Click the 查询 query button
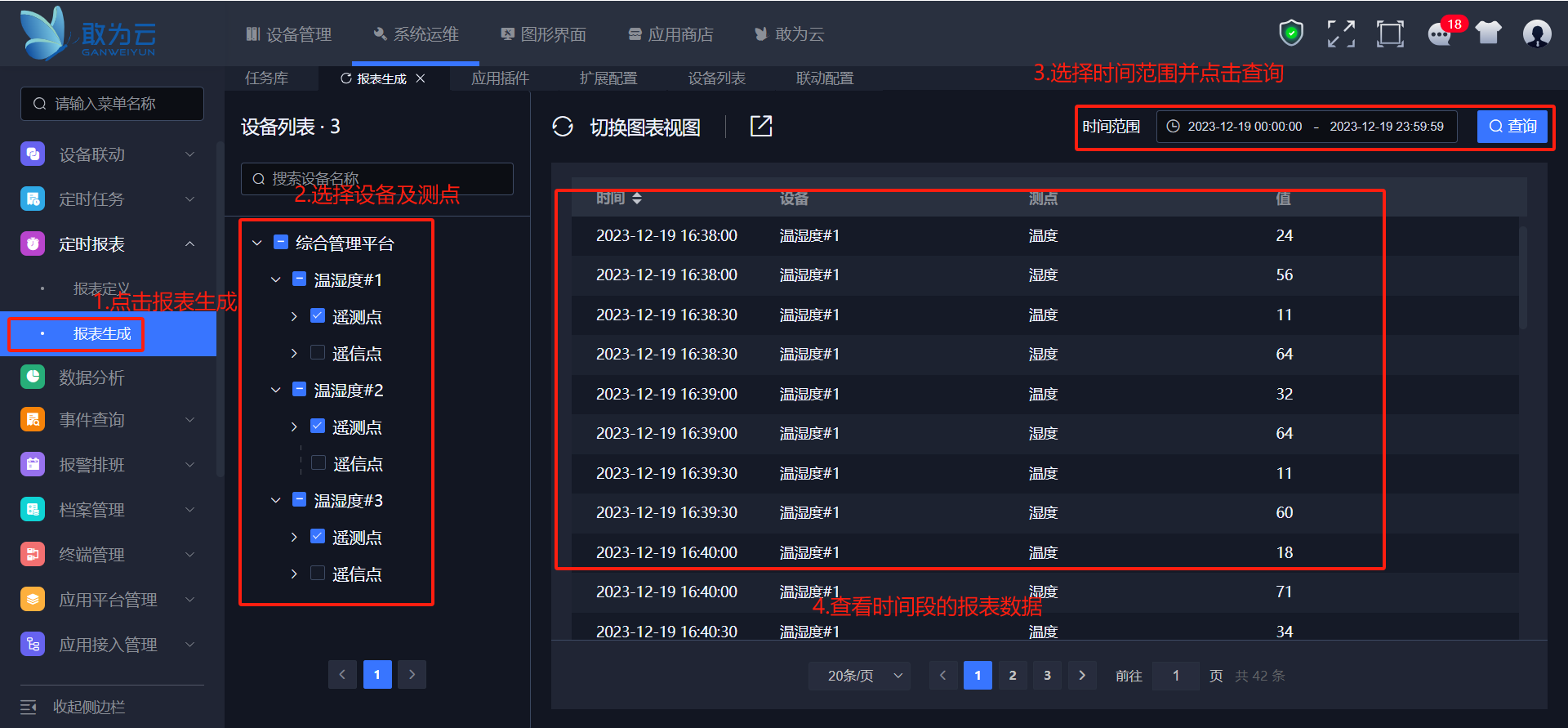The image size is (1568, 728). tap(1512, 127)
